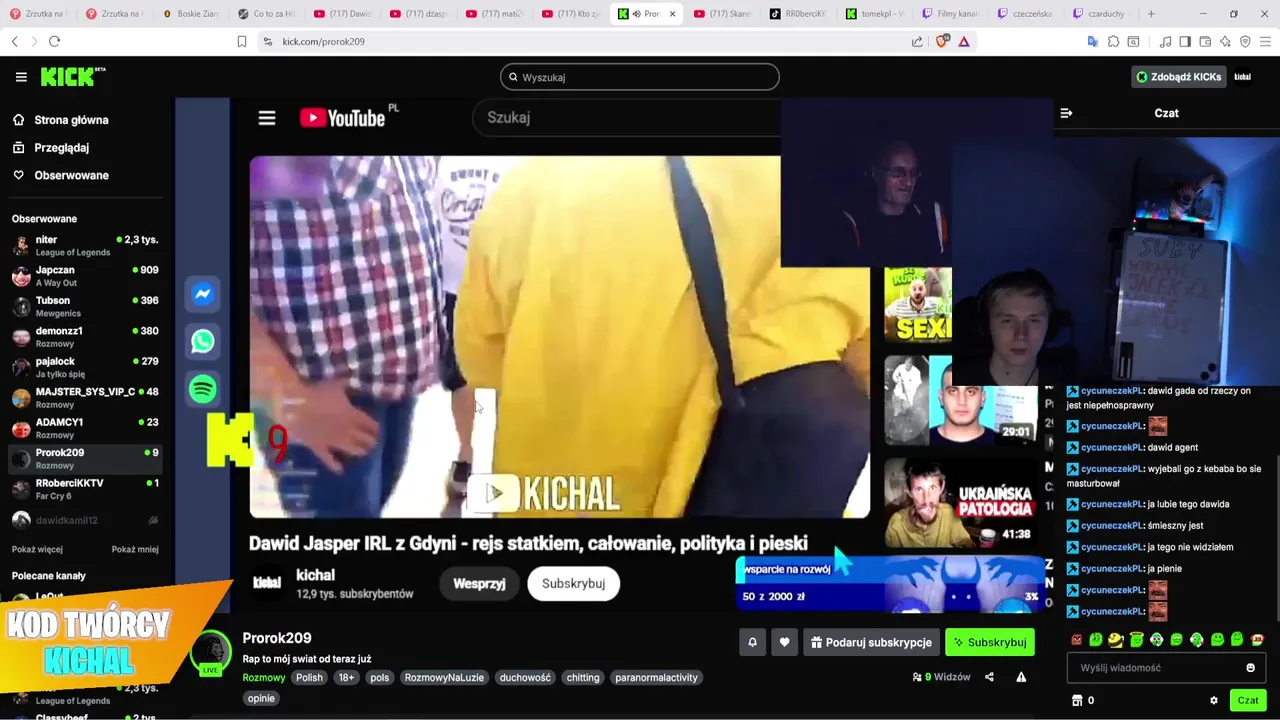Open the user profile avatar at top-right
The height and width of the screenshot is (720, 1280).
coord(1243,77)
